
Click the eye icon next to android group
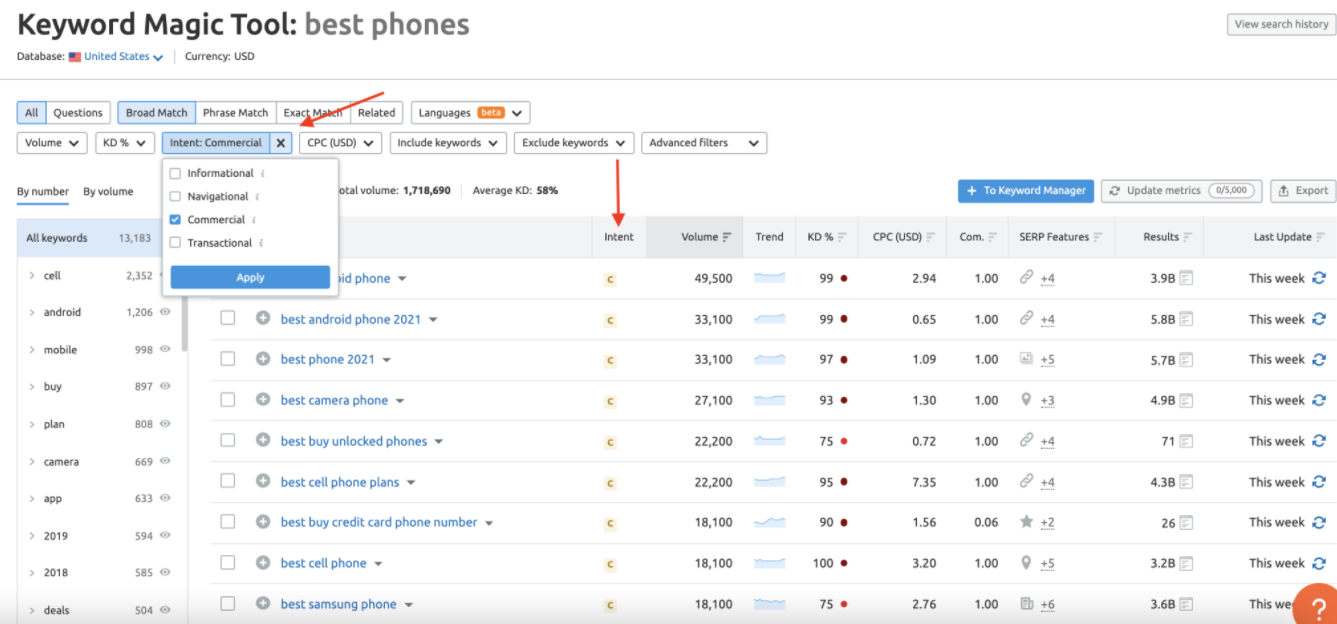click(x=165, y=312)
